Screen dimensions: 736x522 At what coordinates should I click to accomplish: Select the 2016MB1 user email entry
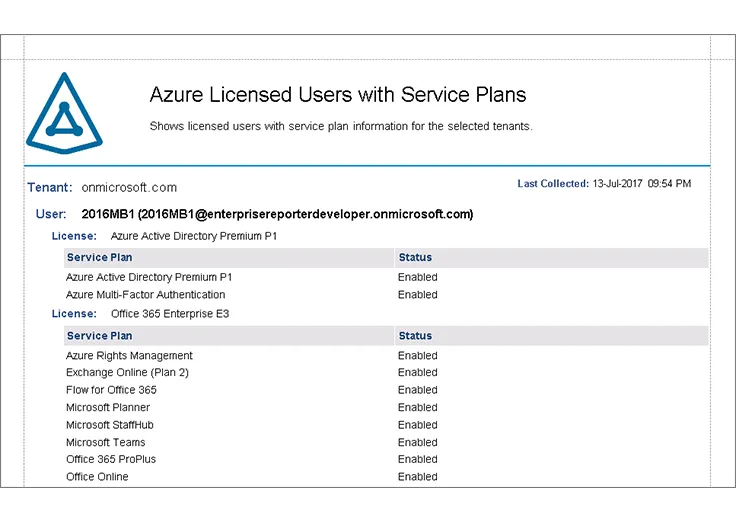tap(277, 214)
